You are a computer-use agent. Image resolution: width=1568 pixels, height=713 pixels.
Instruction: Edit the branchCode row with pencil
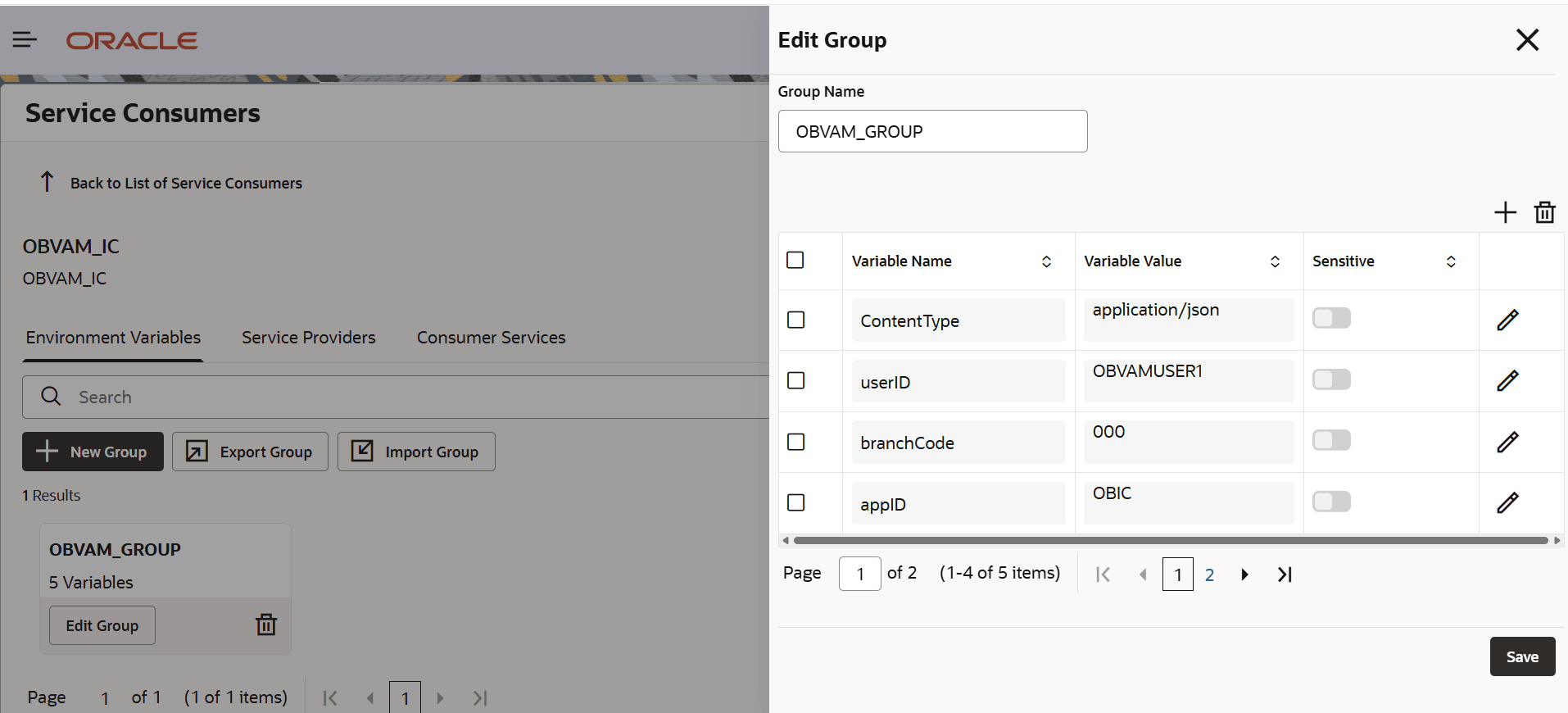(1507, 443)
